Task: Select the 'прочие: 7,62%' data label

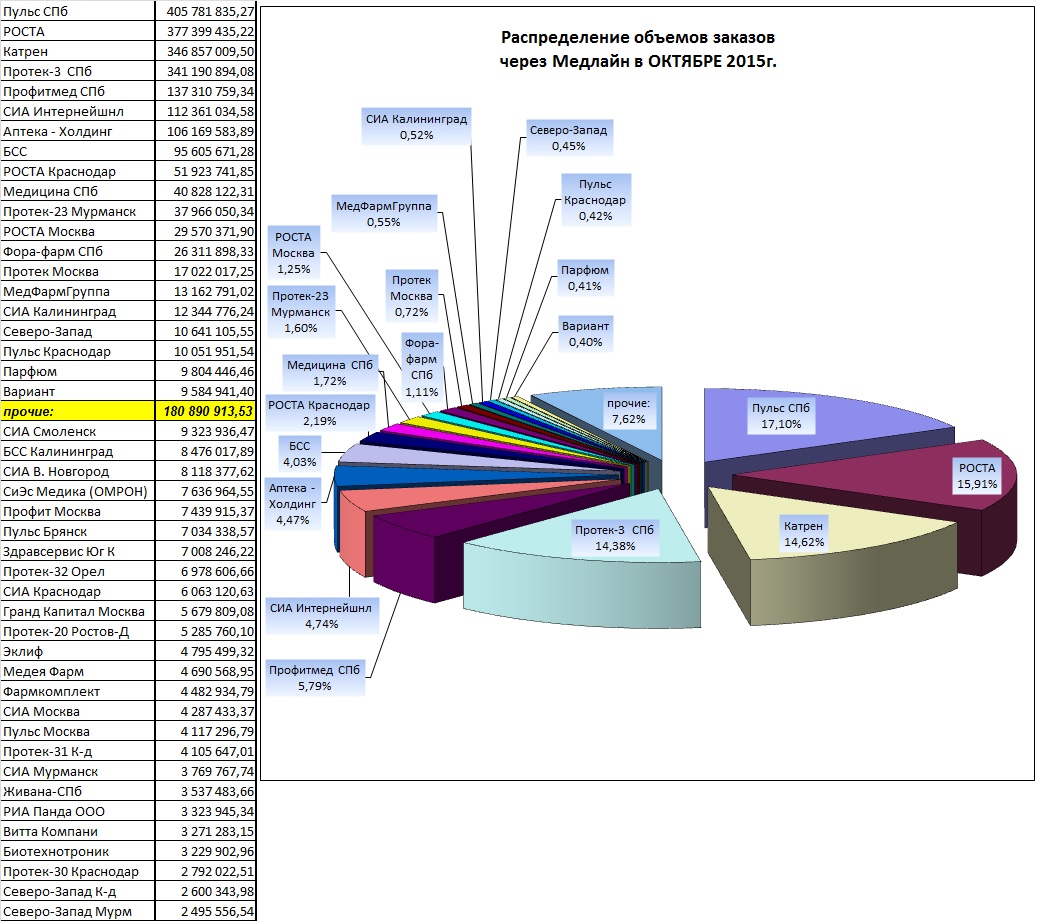Action: pos(629,410)
